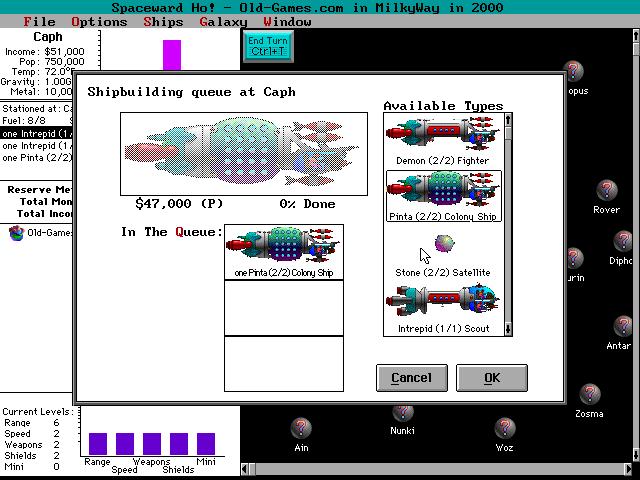Click the third empty queue slot
Image resolution: width=640 pixels, height=480 pixels.
click(x=284, y=364)
